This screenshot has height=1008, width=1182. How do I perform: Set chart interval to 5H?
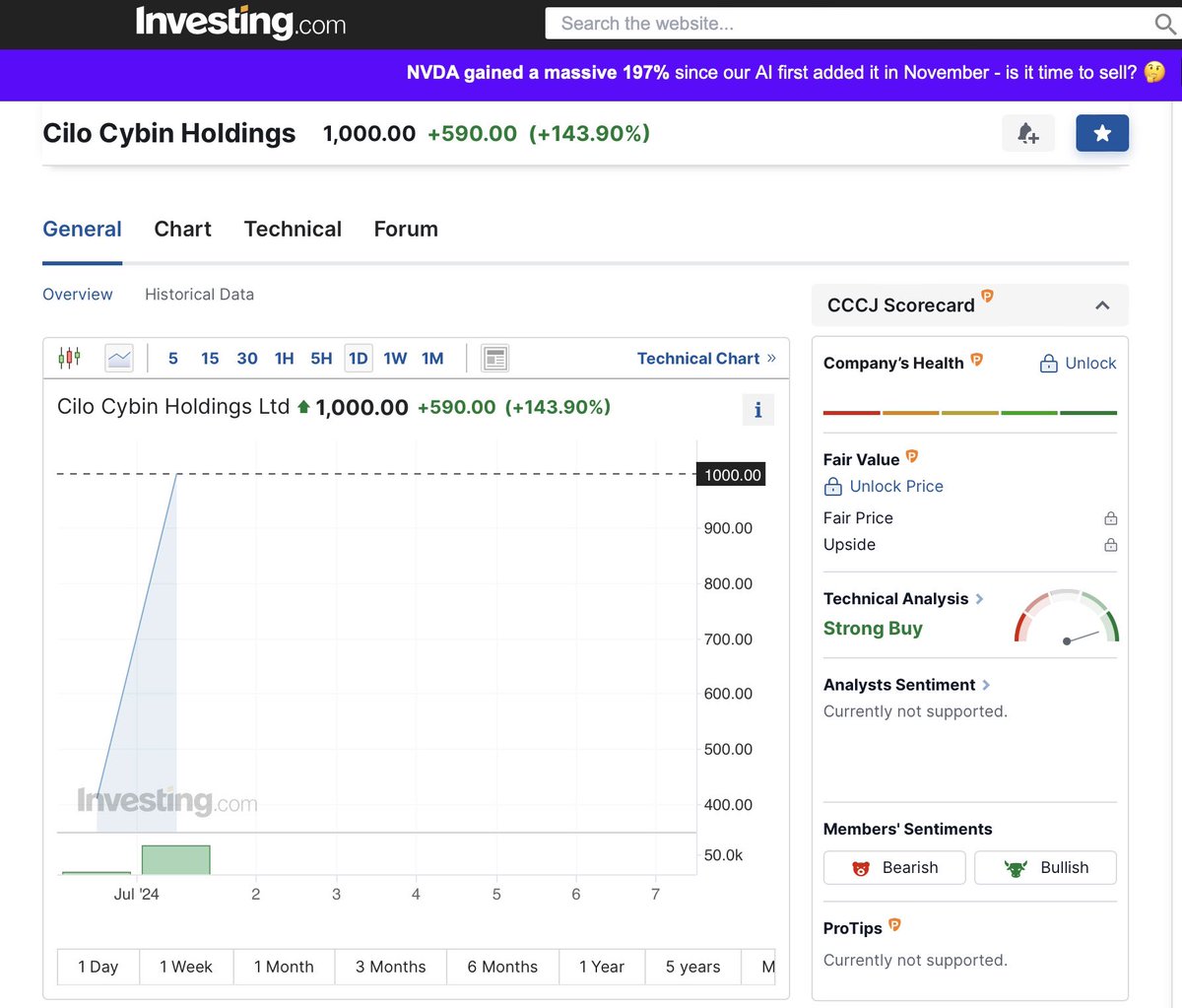[x=321, y=359]
